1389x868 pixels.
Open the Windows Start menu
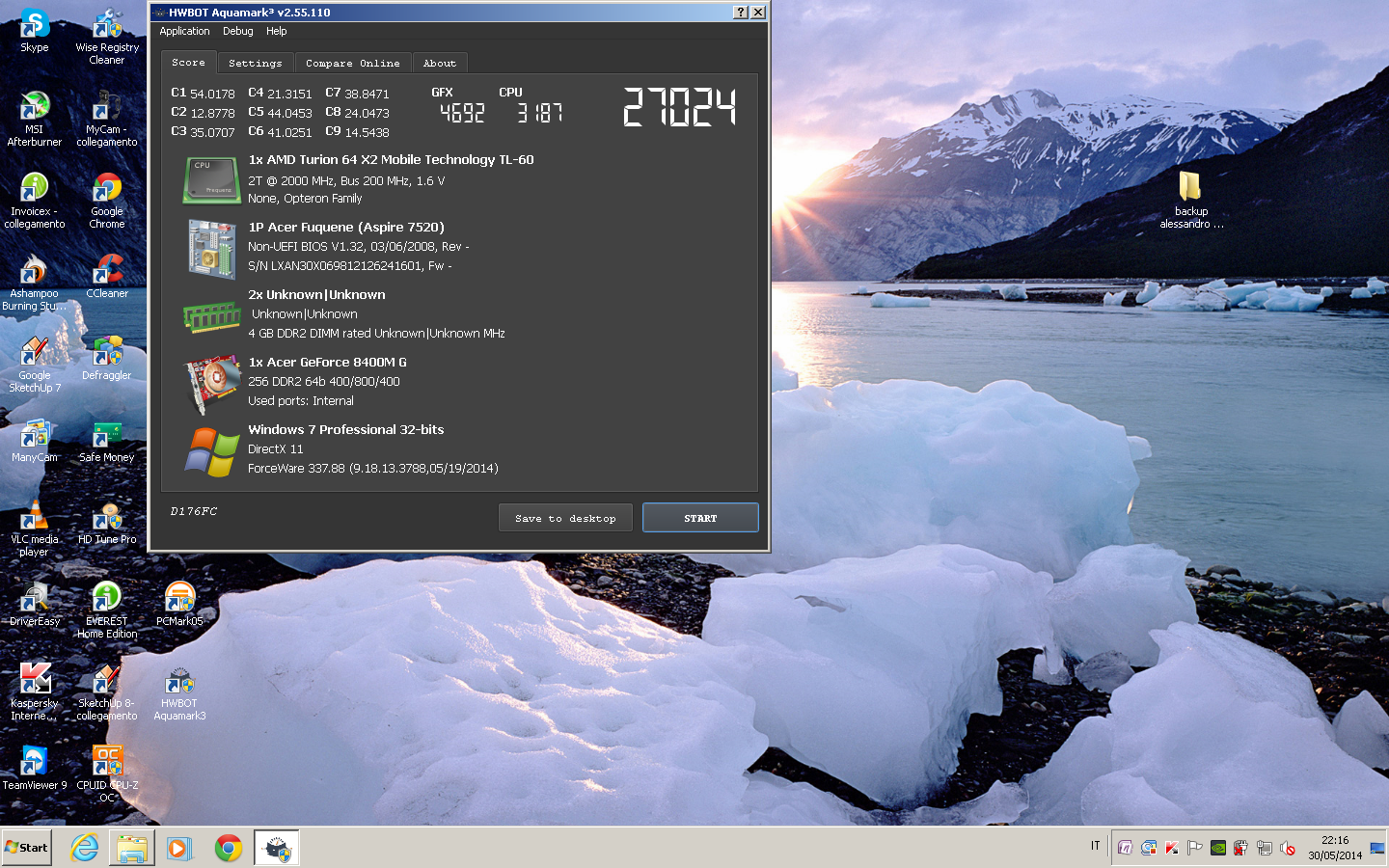coord(27,848)
